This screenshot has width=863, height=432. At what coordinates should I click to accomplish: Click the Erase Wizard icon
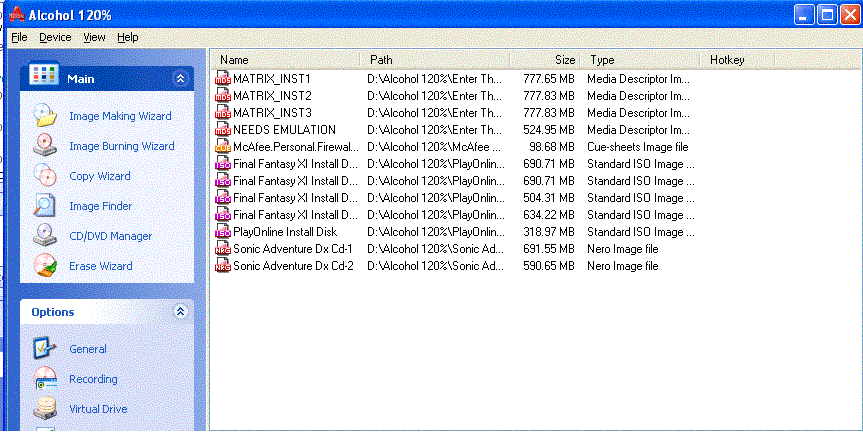tap(45, 266)
